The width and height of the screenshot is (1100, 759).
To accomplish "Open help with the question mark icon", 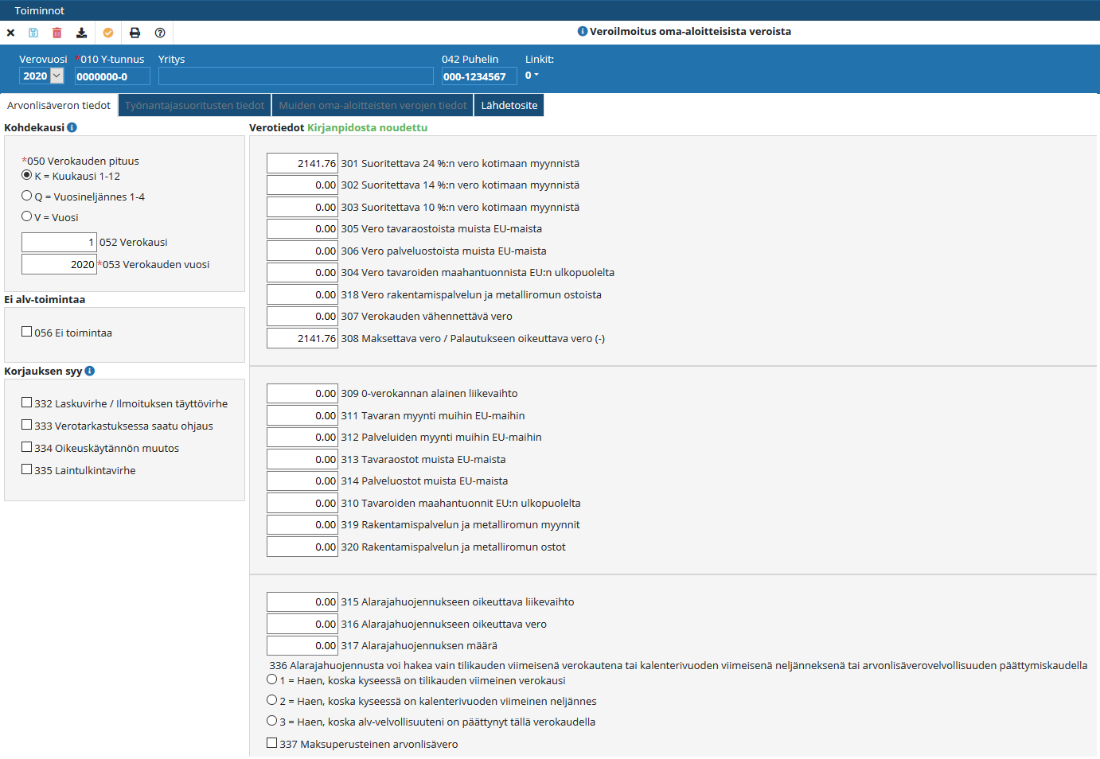I will (160, 33).
